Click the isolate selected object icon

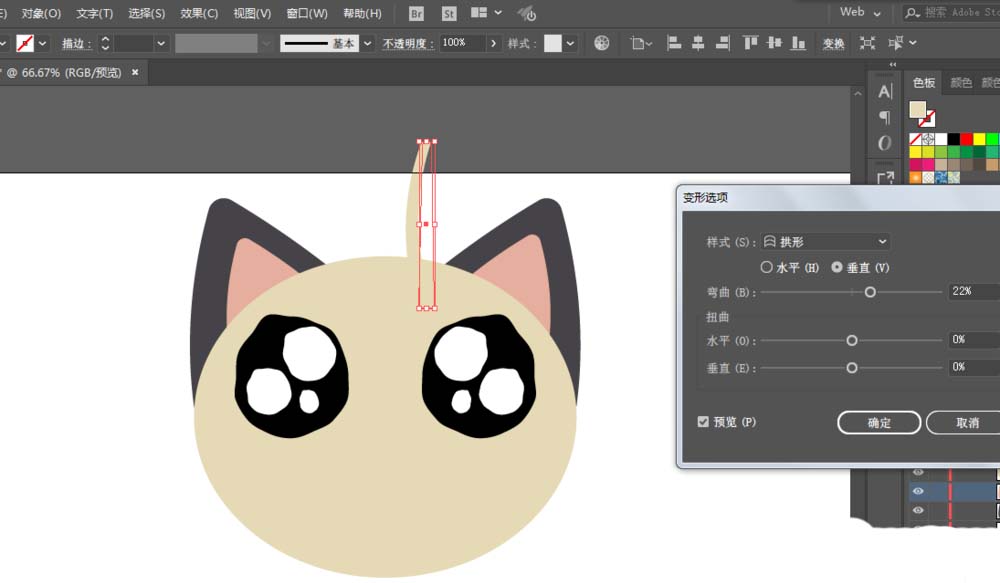click(x=867, y=43)
